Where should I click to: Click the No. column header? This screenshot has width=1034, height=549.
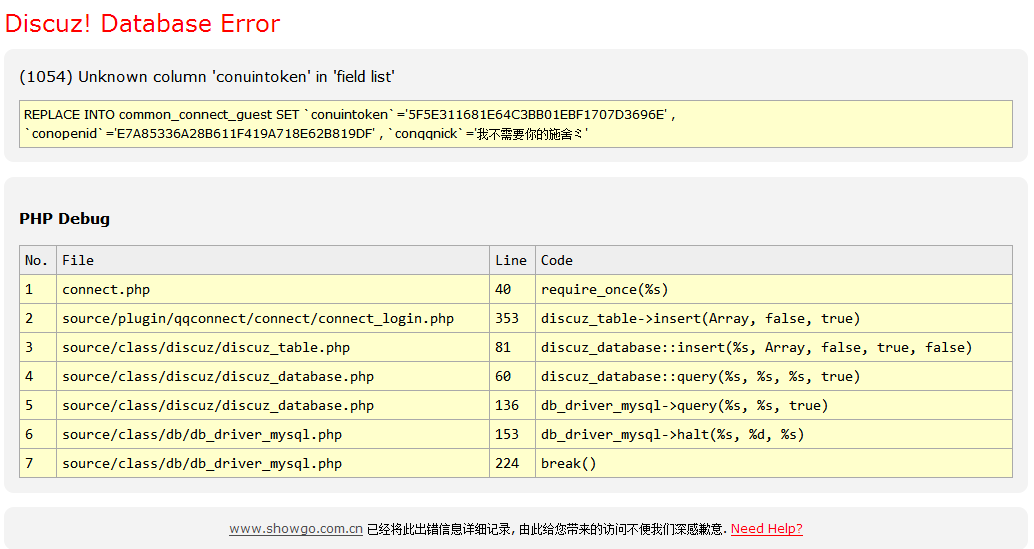(38, 260)
